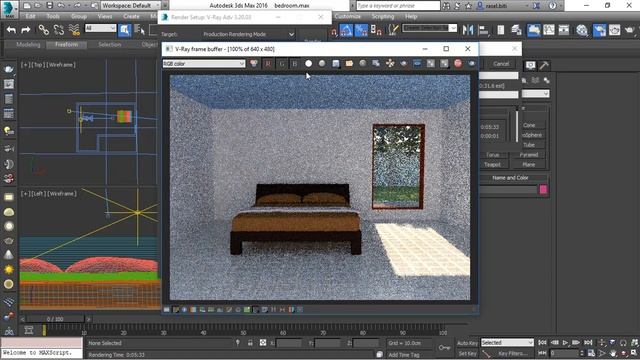Click the light bulb icon in left sidebar
Screen dimensions: 640x360
click(x=9, y=131)
